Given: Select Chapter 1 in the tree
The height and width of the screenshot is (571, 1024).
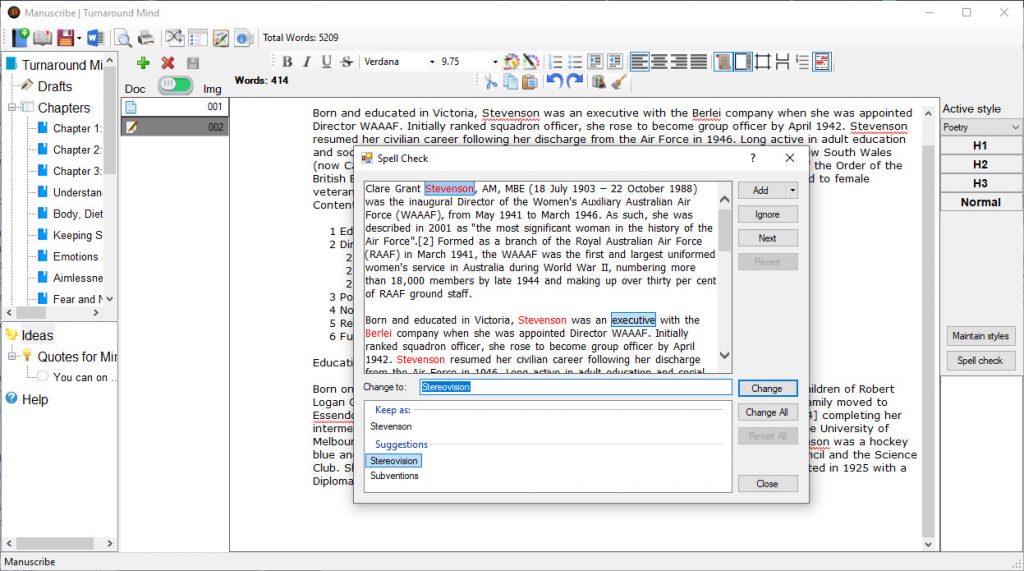Looking at the screenshot, I should click(x=77, y=129).
